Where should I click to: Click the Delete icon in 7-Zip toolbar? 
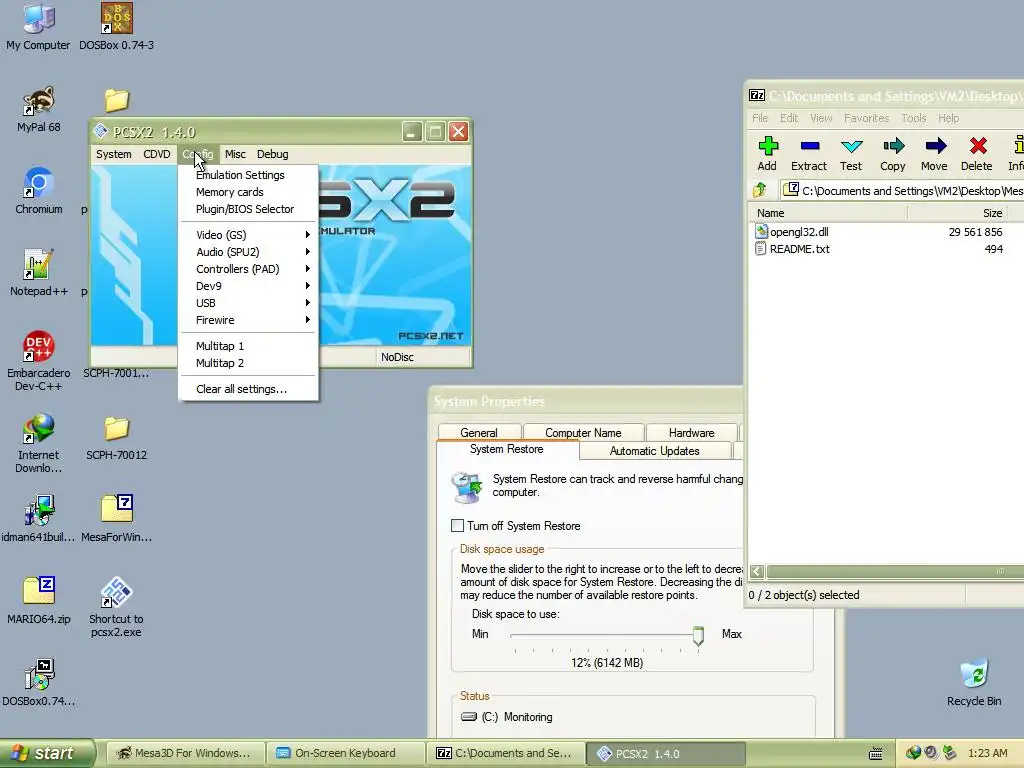[x=978, y=146]
